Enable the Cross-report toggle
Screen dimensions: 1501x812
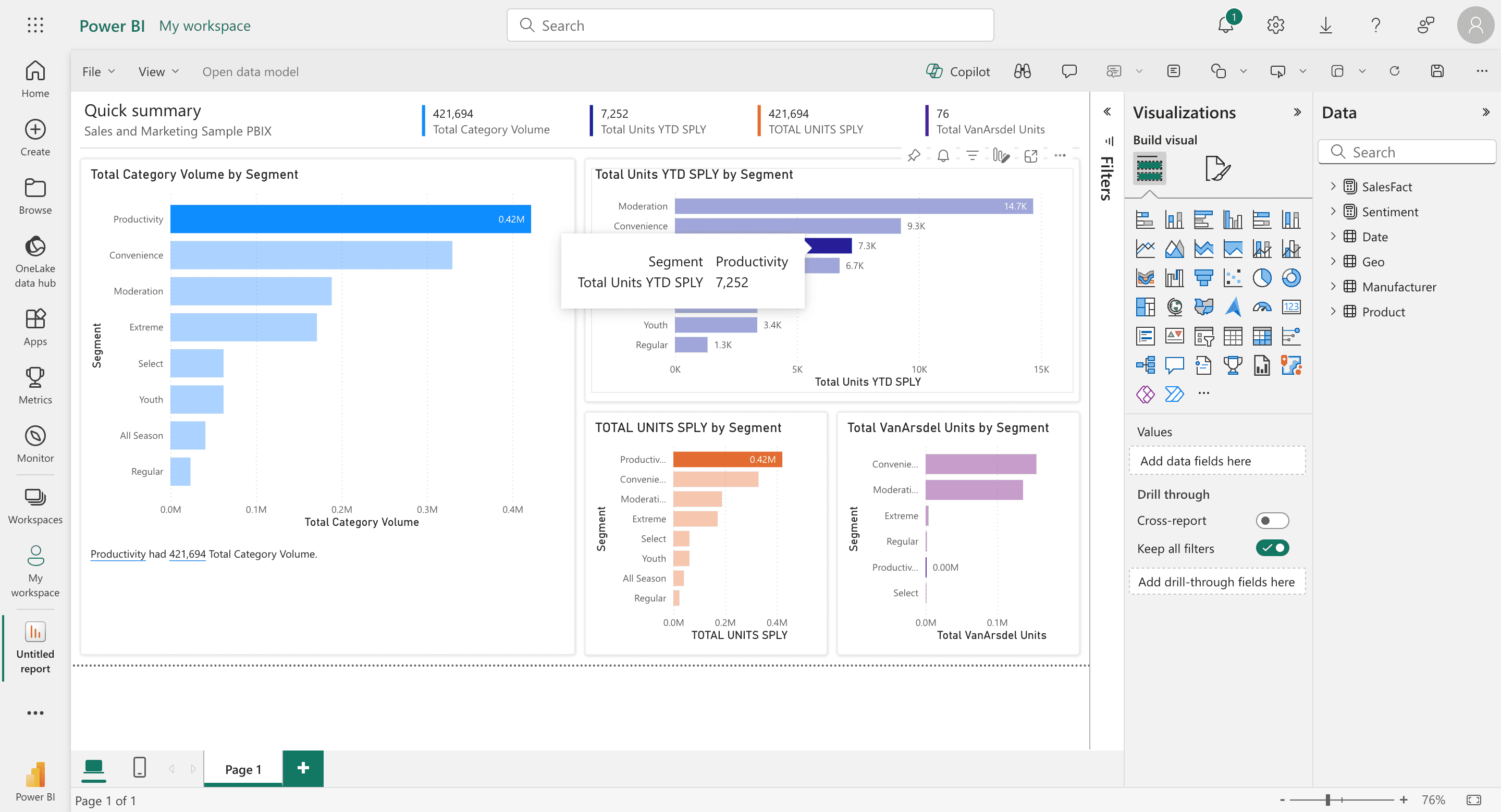pyautogui.click(x=1272, y=520)
